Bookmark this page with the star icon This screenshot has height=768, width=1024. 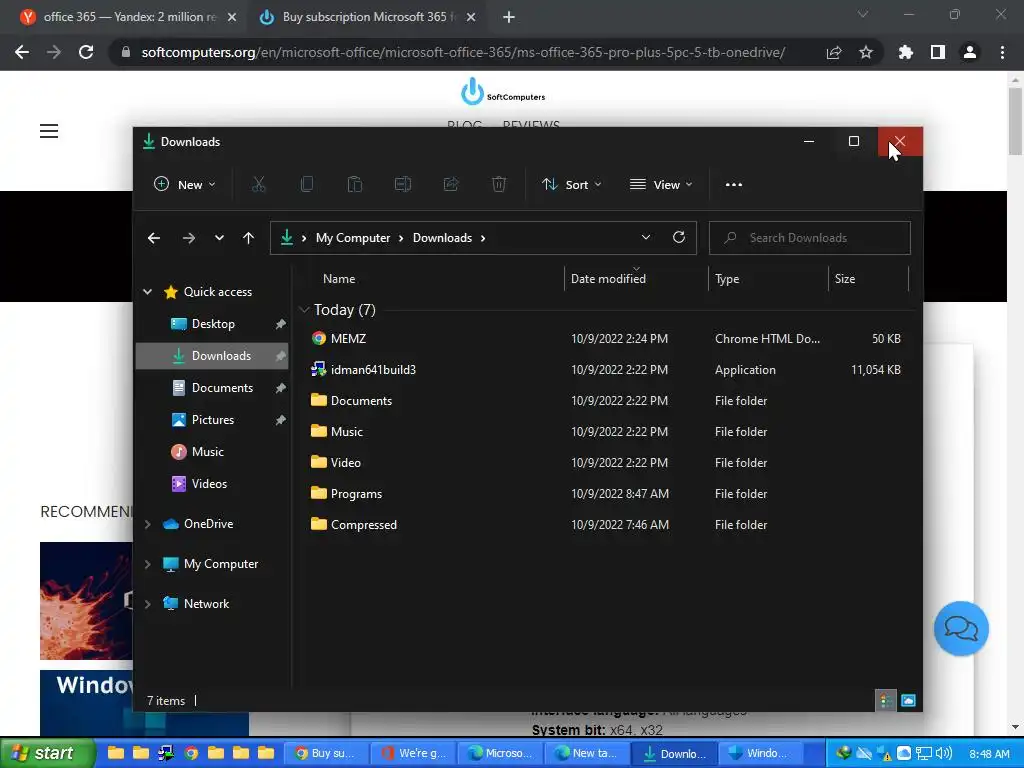coord(866,52)
